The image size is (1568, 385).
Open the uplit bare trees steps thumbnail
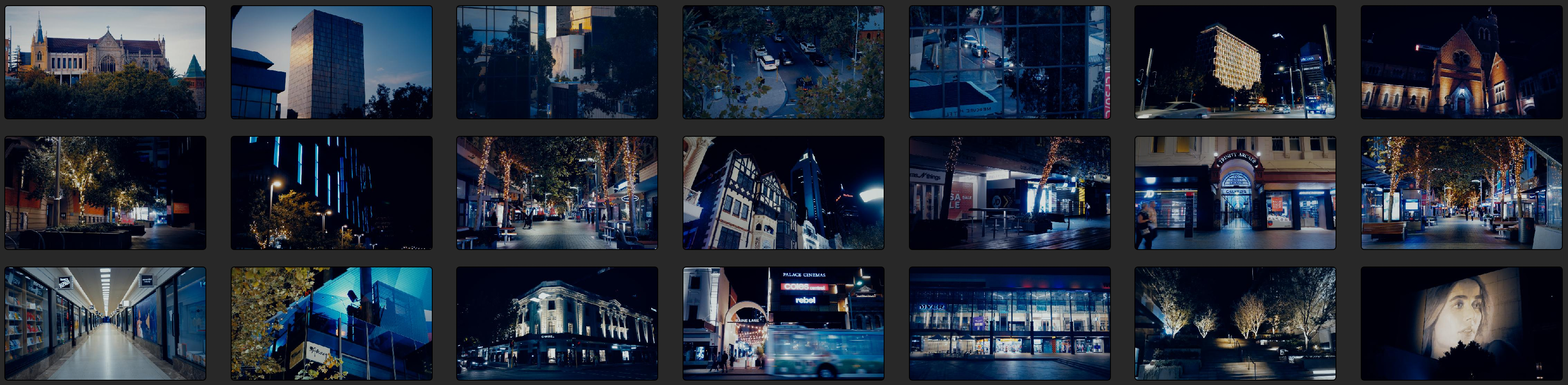1236,324
